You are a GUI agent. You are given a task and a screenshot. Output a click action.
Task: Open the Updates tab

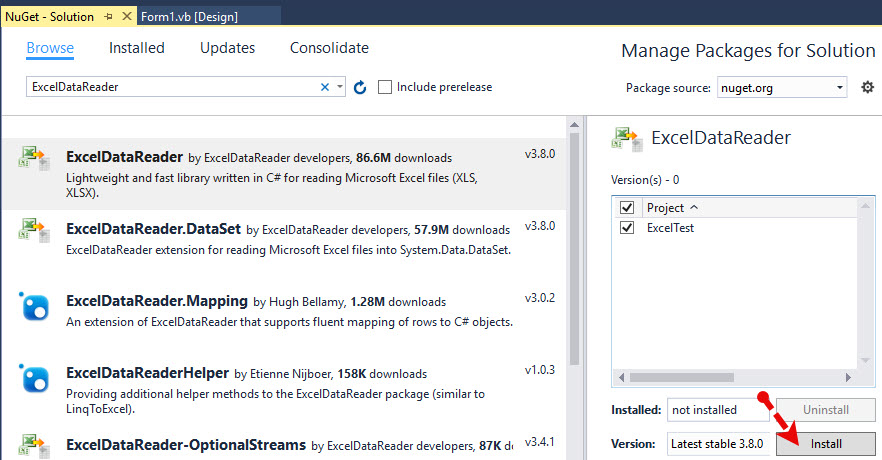tap(227, 48)
